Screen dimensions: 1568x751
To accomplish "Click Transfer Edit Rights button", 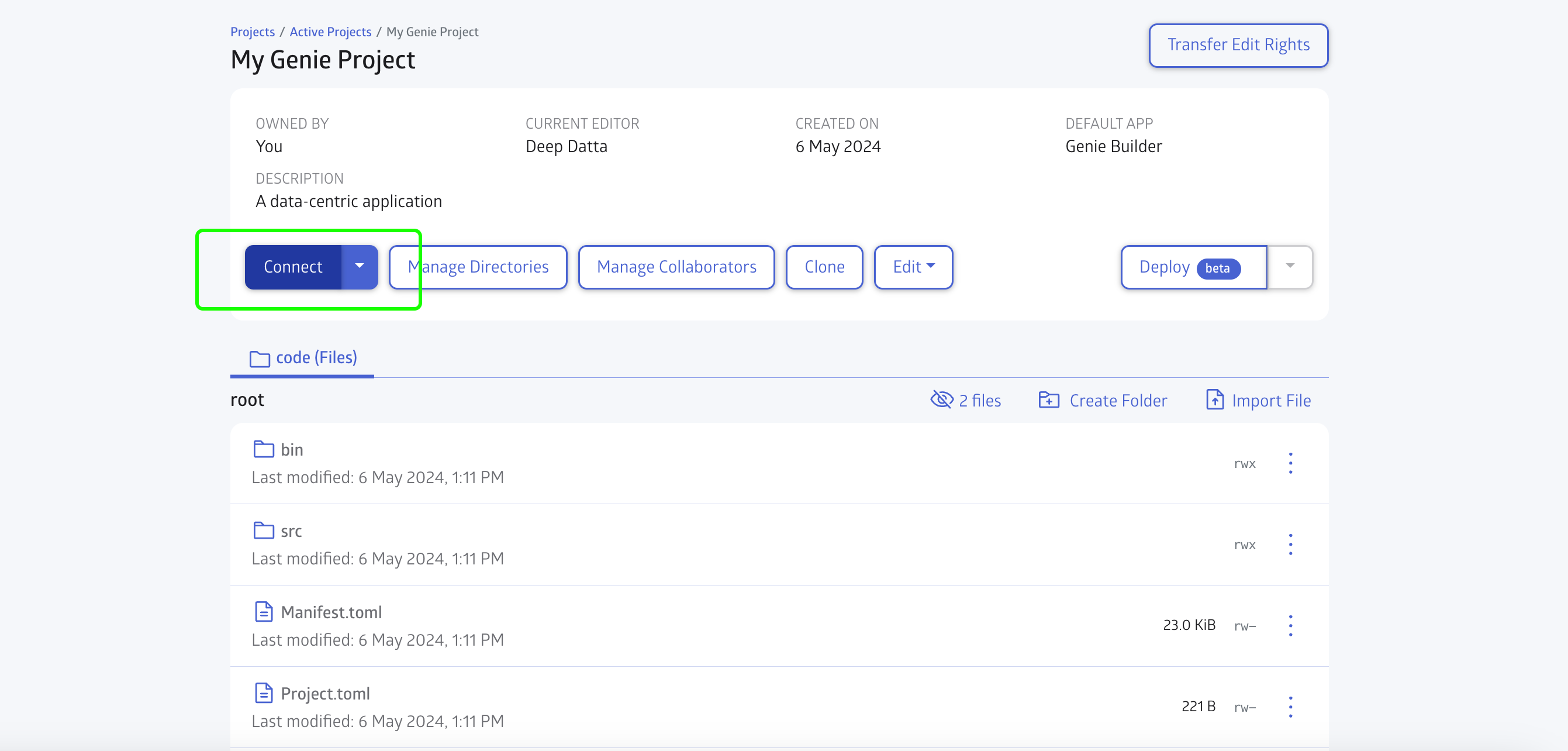I will (1238, 44).
